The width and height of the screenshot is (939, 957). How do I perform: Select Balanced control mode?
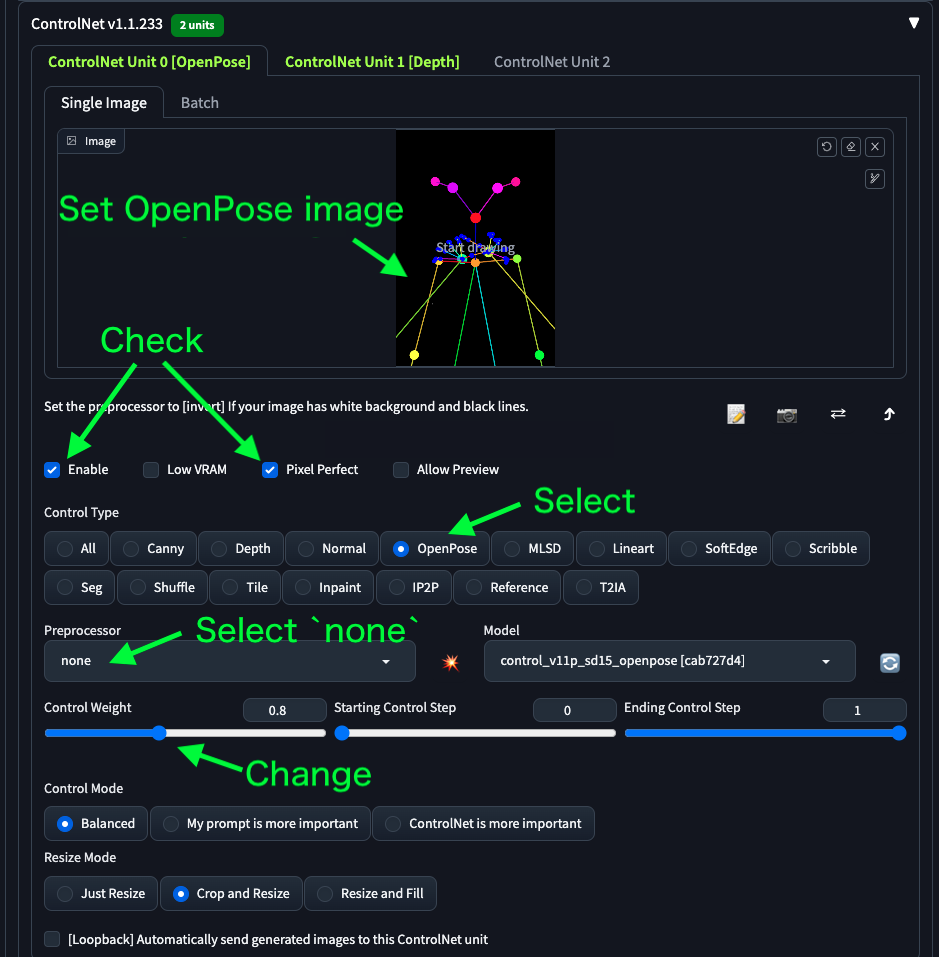[96, 824]
